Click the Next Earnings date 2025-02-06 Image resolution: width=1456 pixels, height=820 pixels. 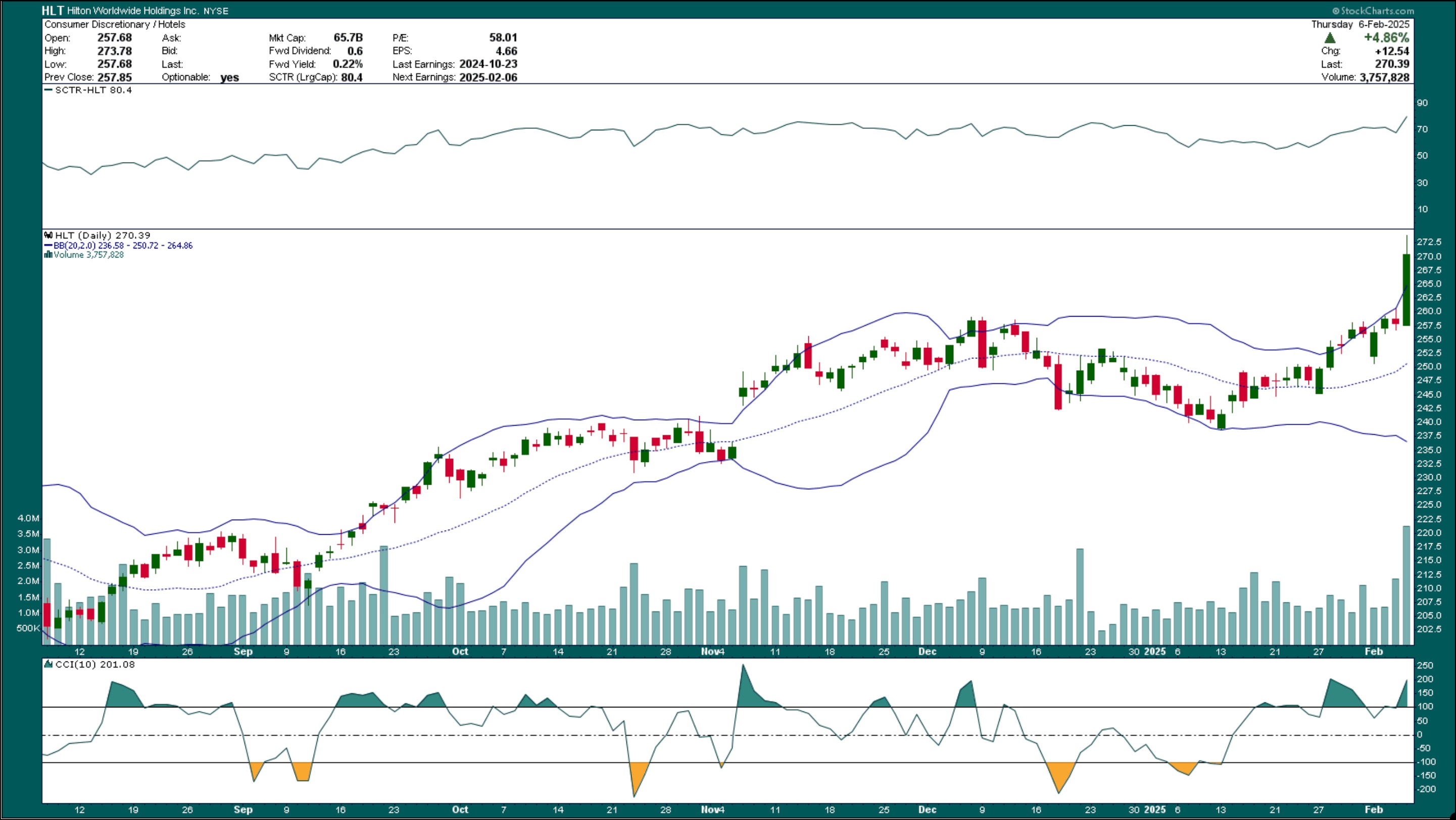[489, 77]
